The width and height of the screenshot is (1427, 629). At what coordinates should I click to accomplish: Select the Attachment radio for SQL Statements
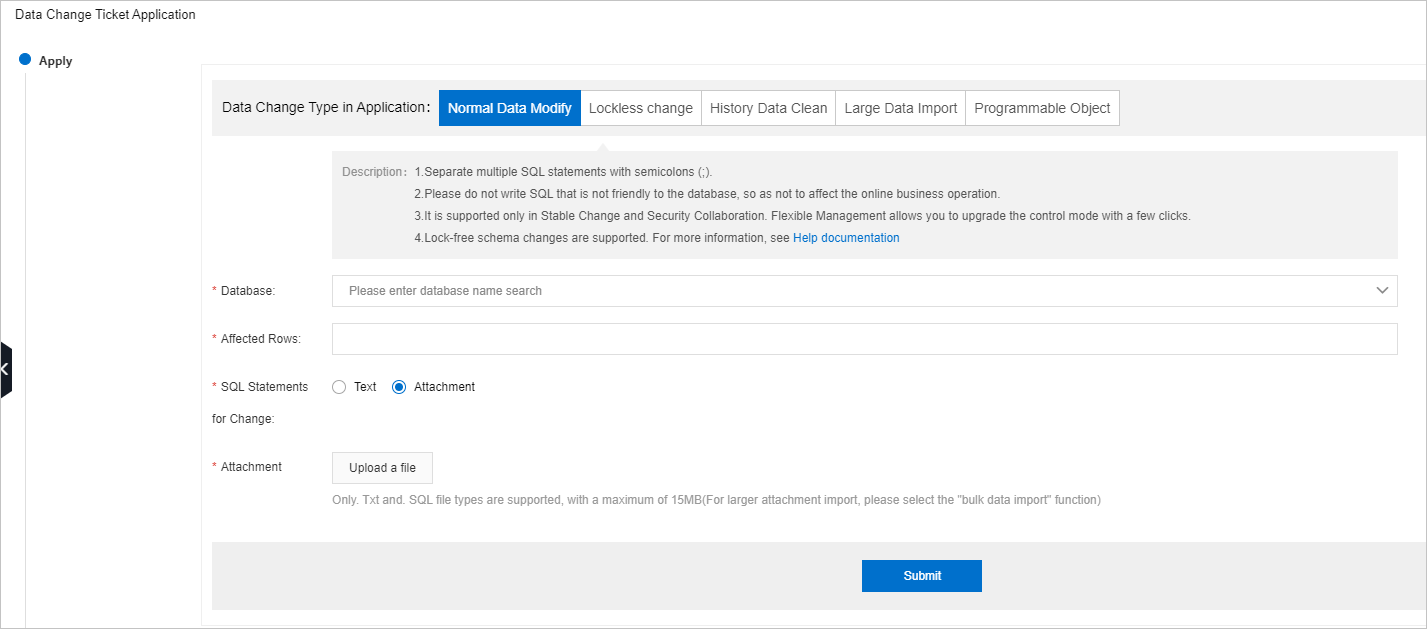tap(399, 386)
